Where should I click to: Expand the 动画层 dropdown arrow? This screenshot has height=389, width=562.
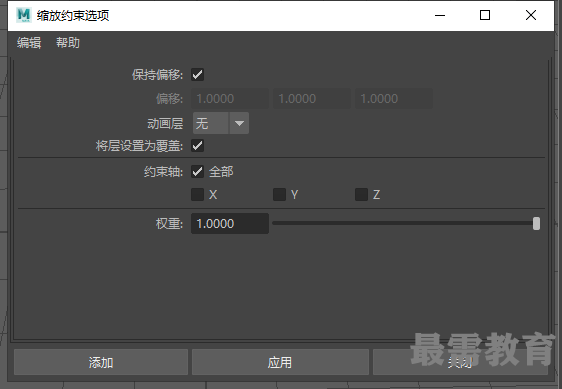pos(239,123)
